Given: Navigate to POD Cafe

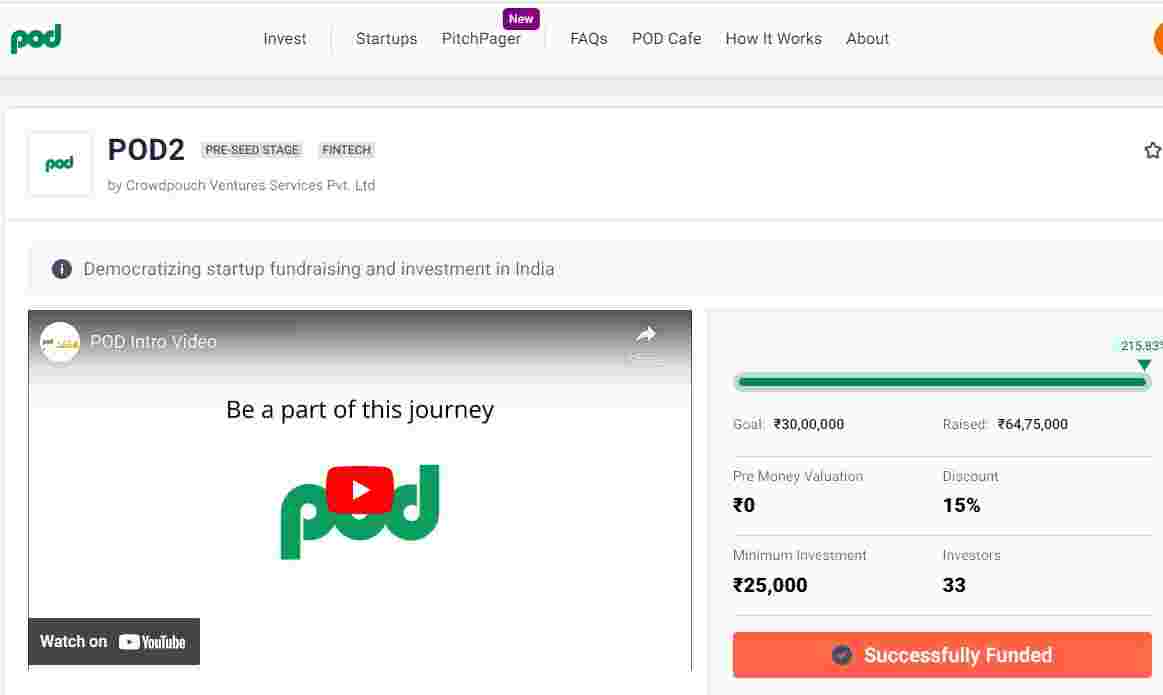Looking at the screenshot, I should point(666,39).
